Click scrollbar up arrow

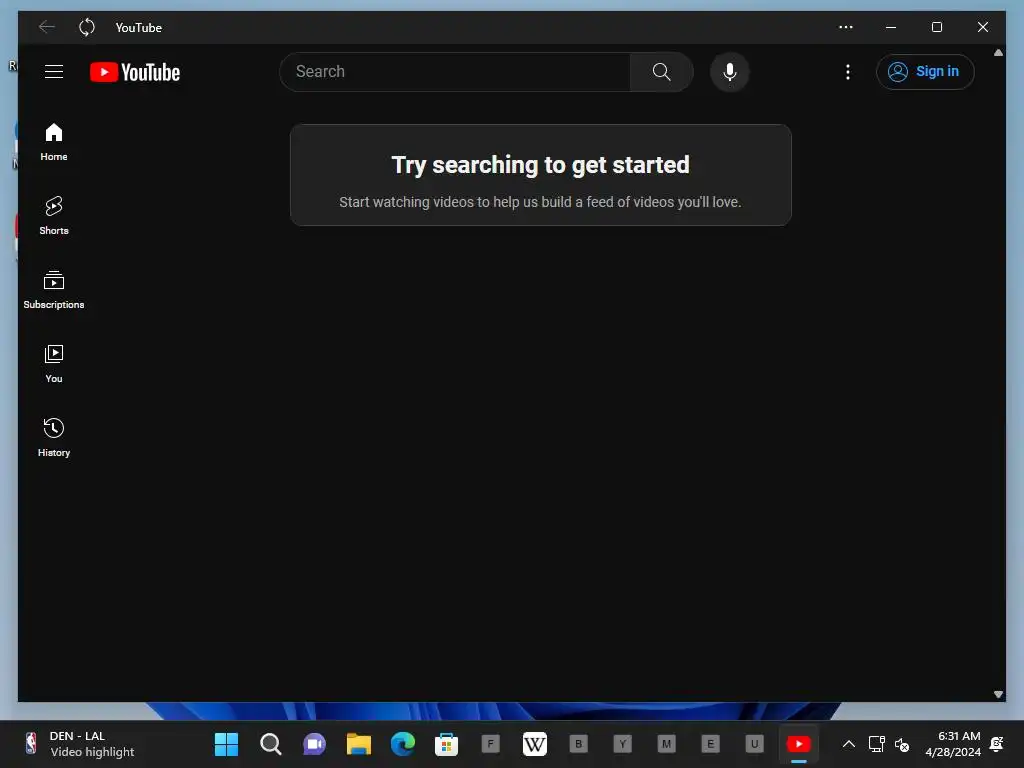[998, 53]
